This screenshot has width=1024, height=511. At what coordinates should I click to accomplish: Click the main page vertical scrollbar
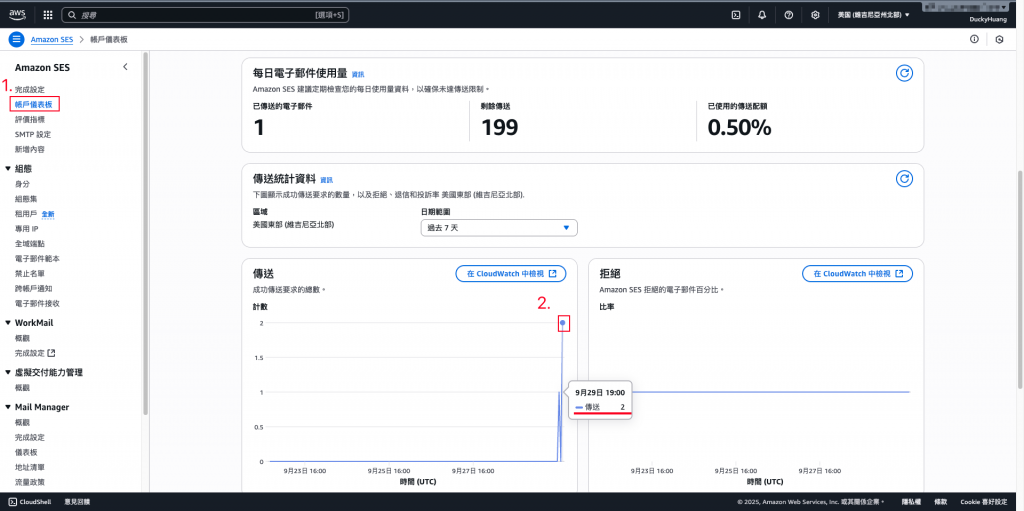1020,278
